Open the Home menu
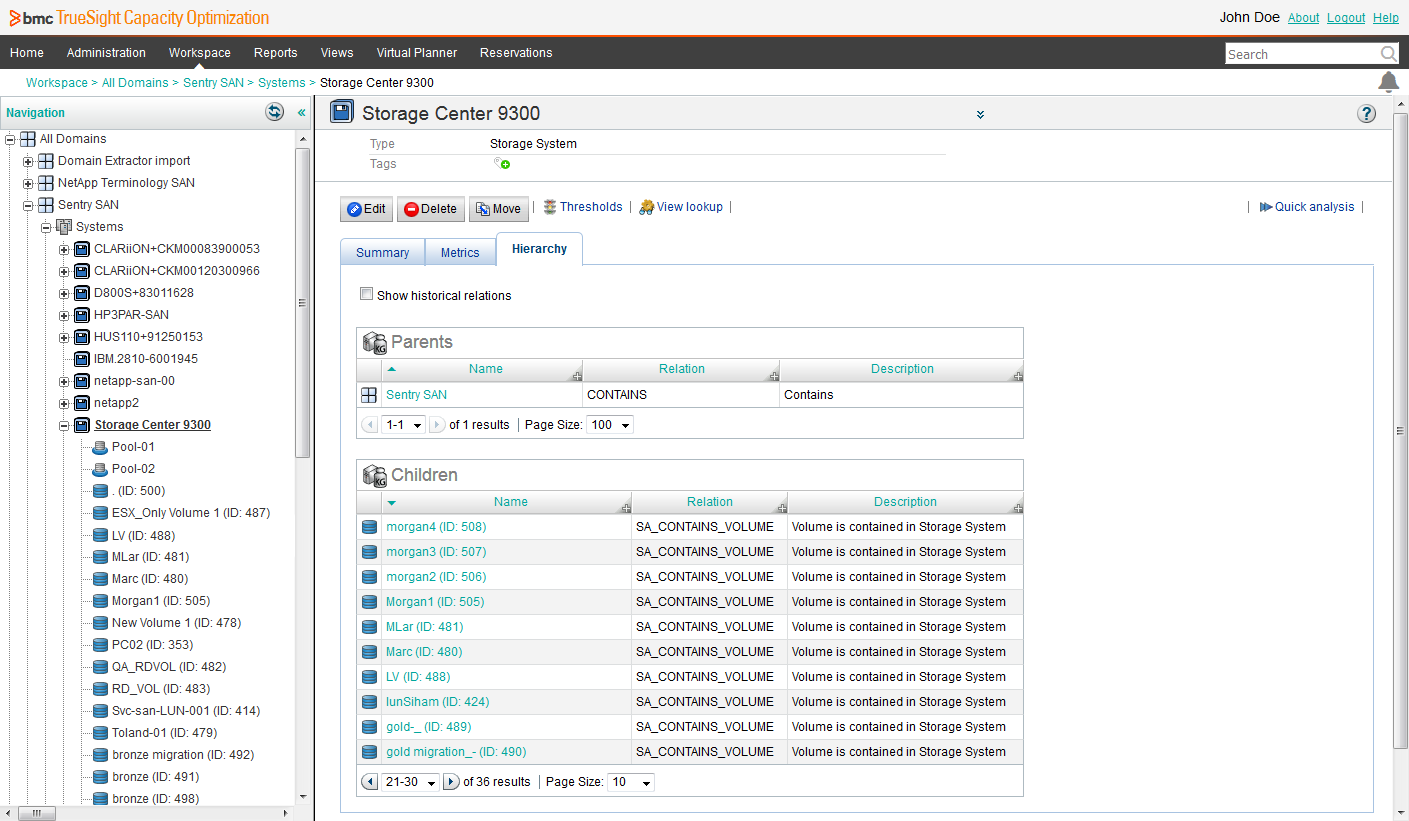Viewport: 1409px width, 821px height. click(27, 53)
